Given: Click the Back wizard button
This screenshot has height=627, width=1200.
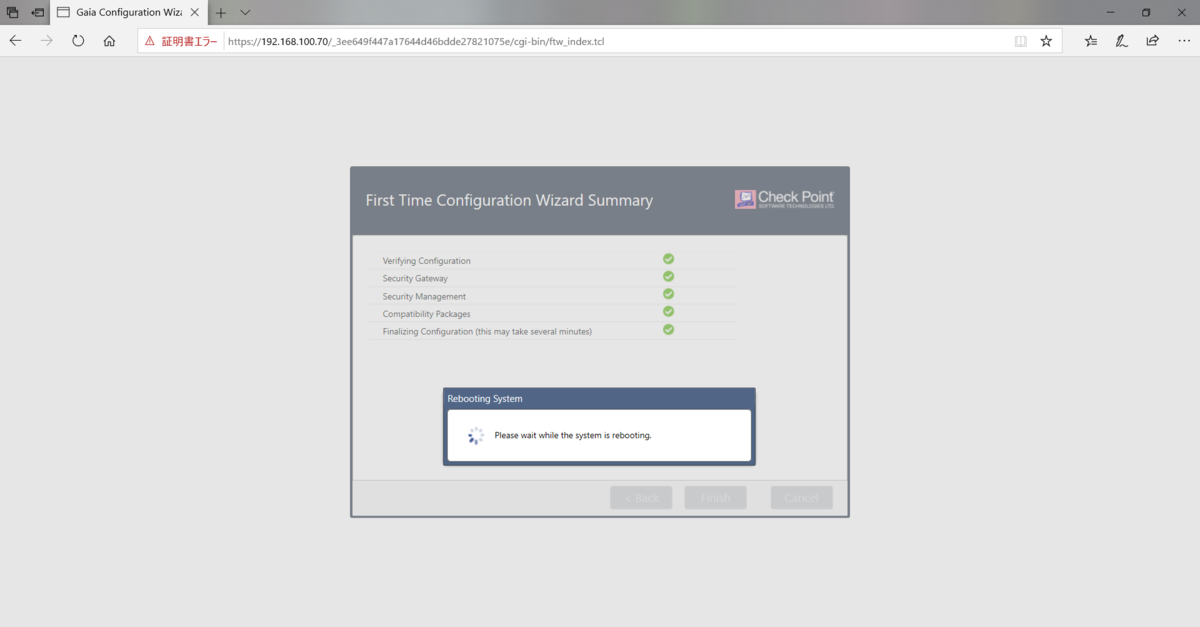Looking at the screenshot, I should point(641,498).
